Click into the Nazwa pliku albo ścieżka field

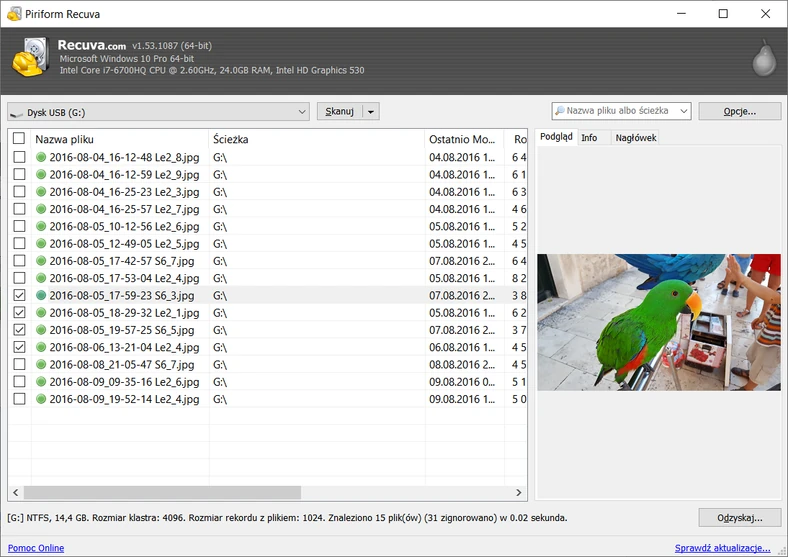(617, 111)
